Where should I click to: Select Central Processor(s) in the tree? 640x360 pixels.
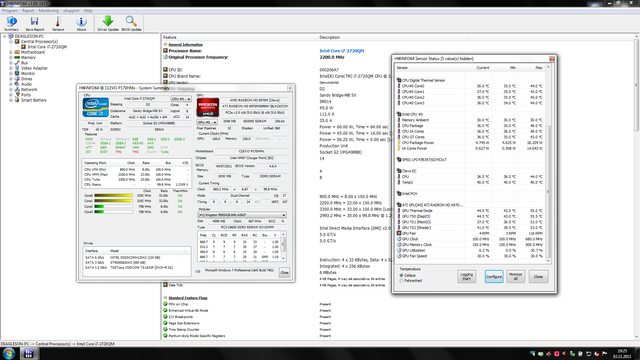tap(39, 42)
